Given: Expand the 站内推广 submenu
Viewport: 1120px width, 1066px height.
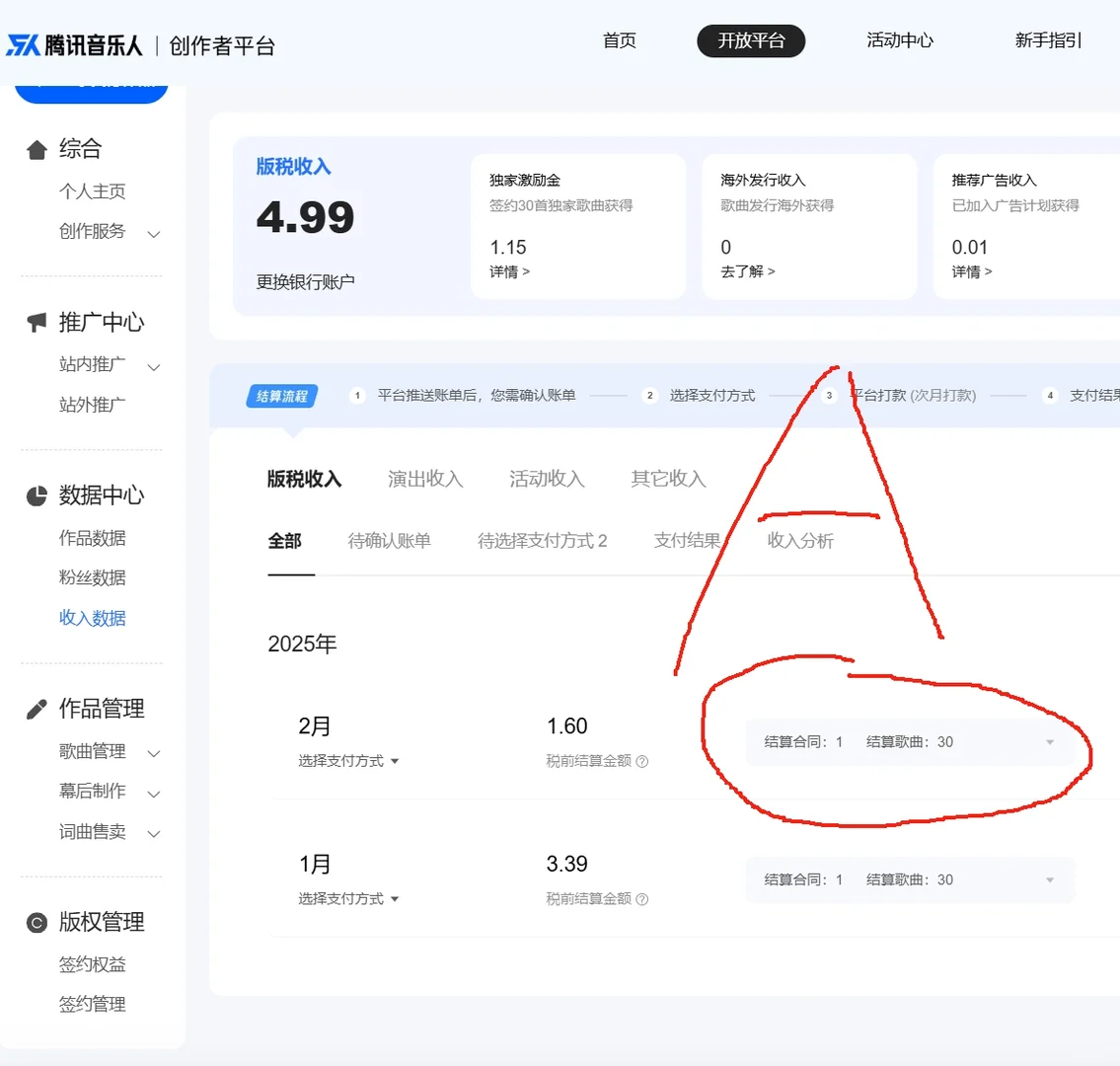Looking at the screenshot, I should pyautogui.click(x=154, y=365).
